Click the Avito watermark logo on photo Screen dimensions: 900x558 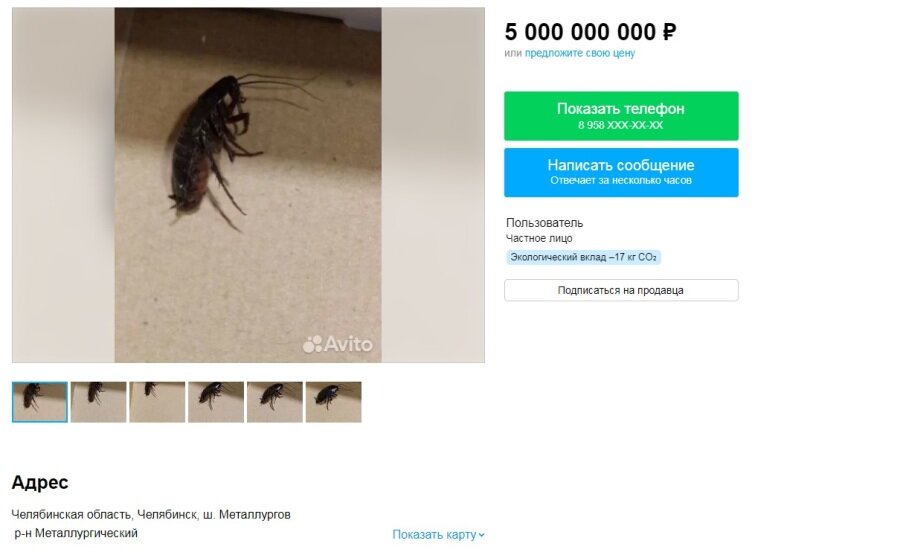pyautogui.click(x=338, y=344)
